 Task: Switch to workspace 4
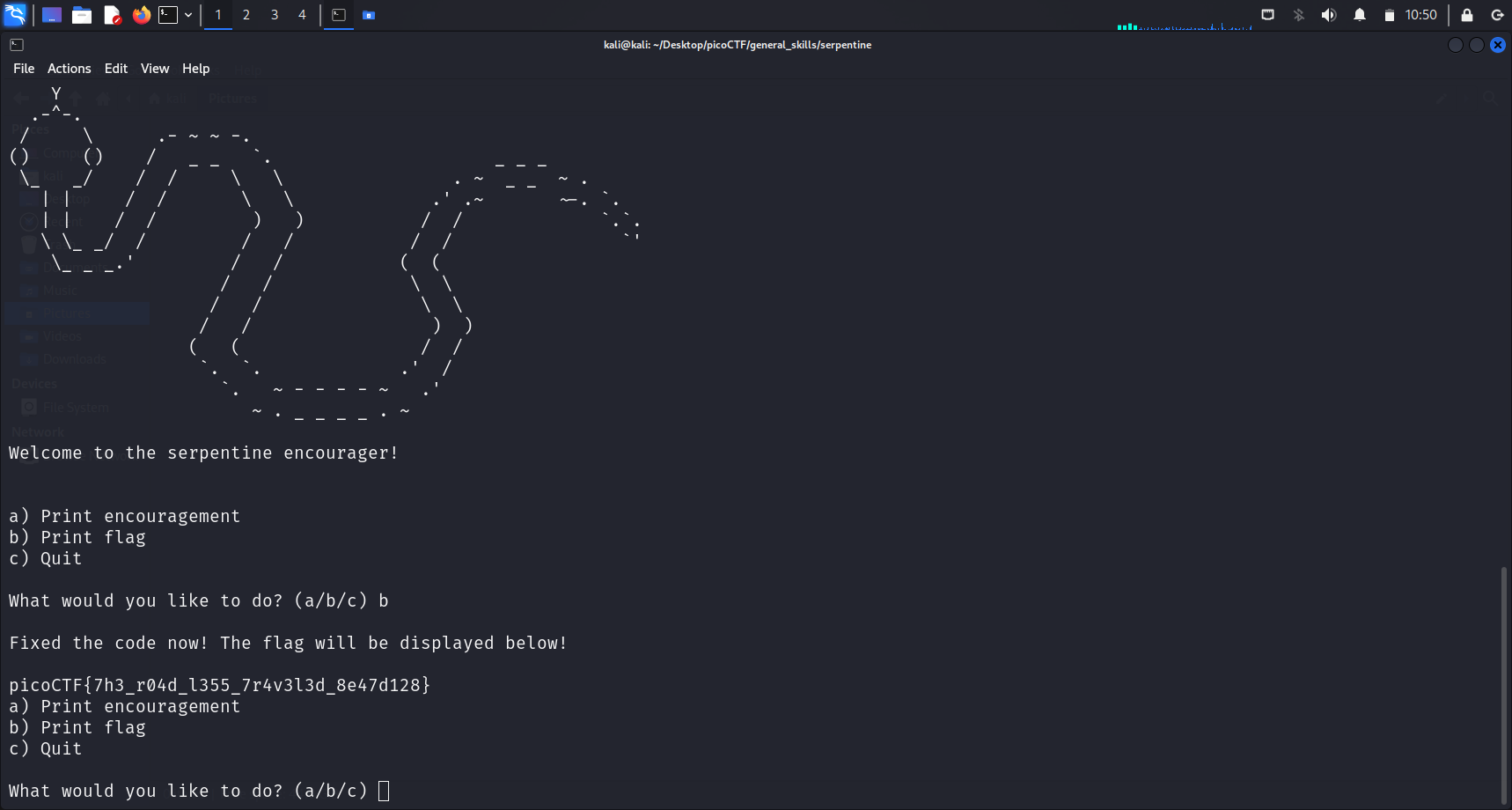pos(302,15)
